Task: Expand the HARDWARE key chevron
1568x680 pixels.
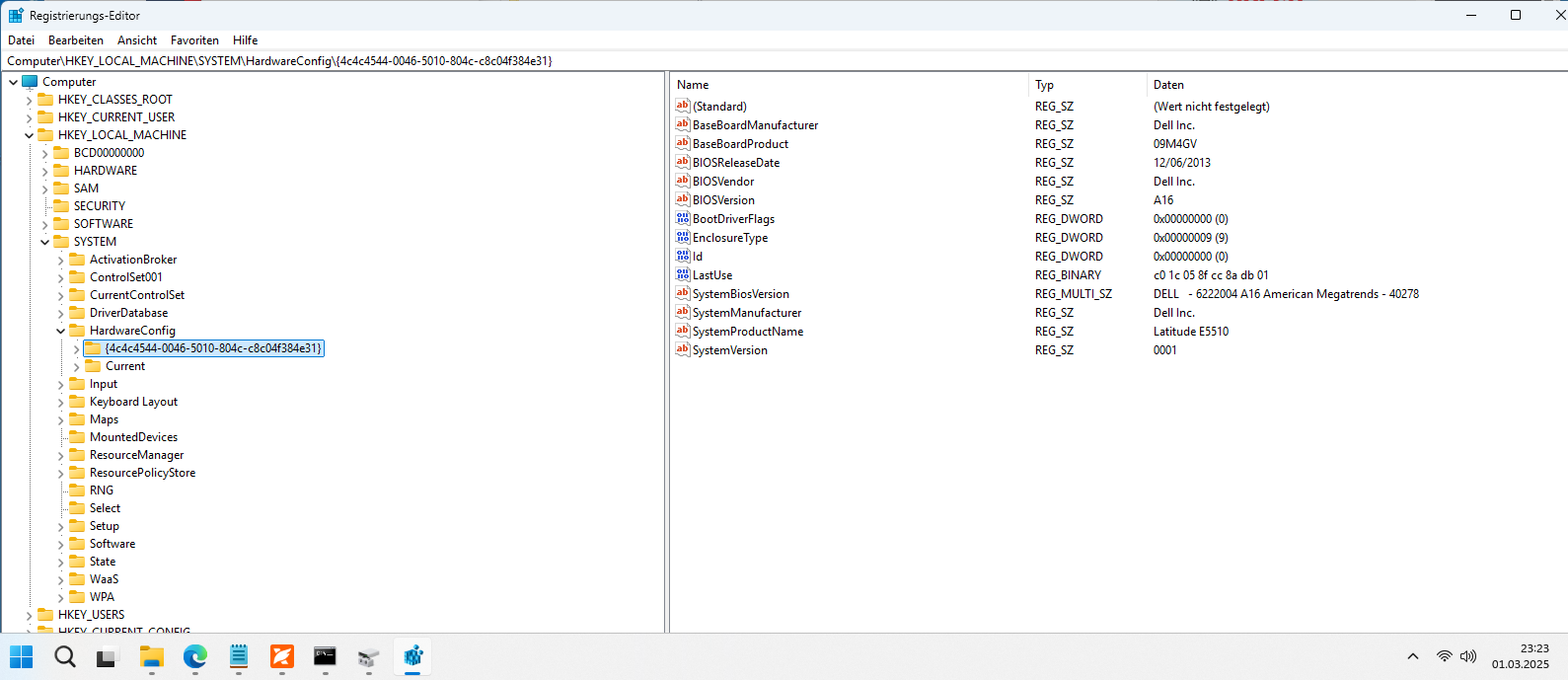Action: [44, 171]
